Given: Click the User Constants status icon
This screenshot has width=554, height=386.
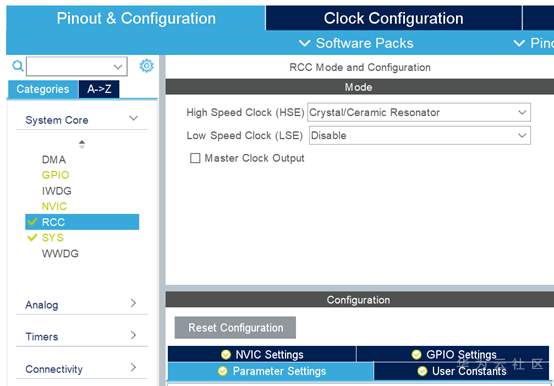Looking at the screenshot, I should 422,371.
